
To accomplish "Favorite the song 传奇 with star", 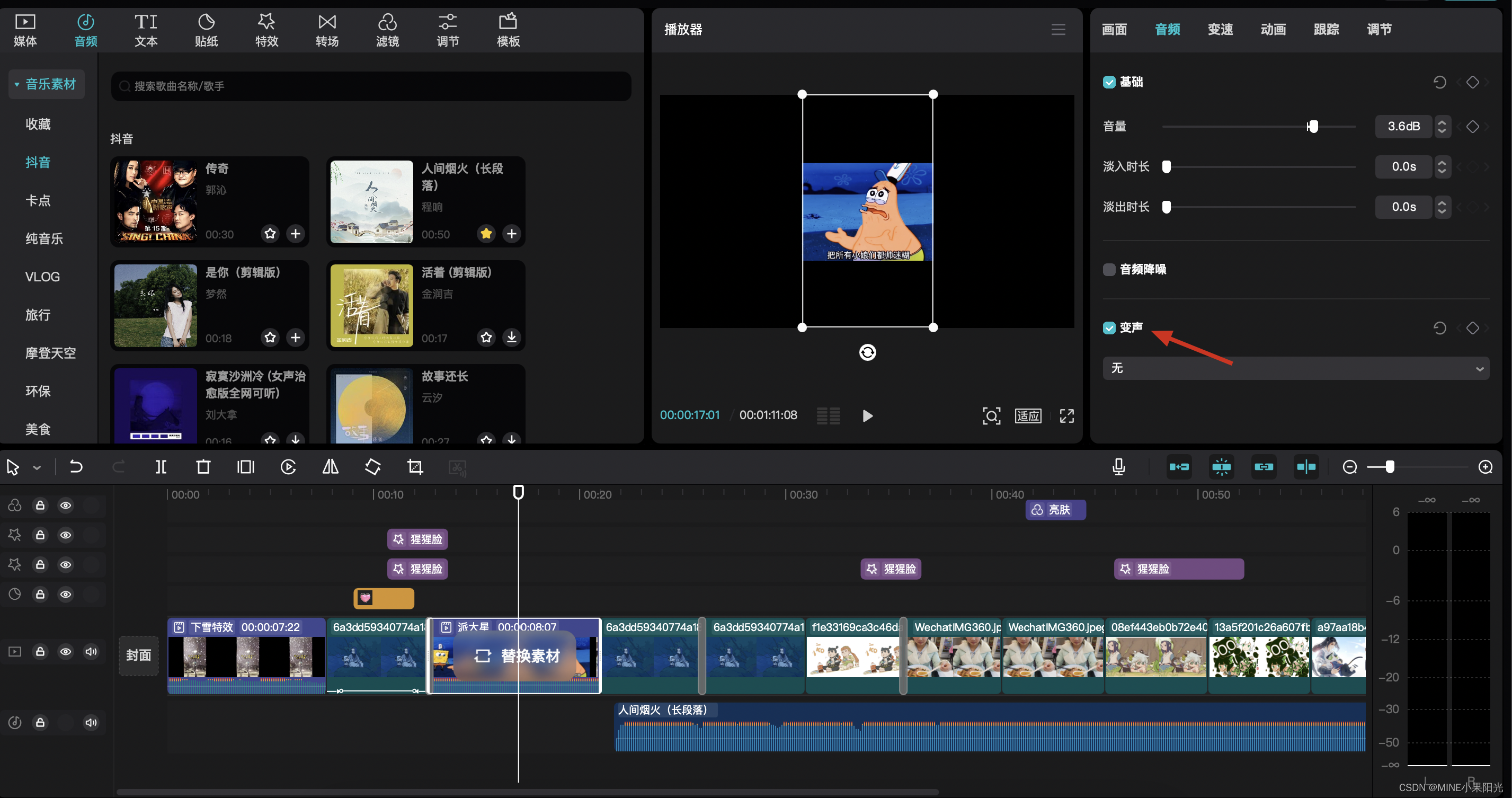I will [x=270, y=234].
